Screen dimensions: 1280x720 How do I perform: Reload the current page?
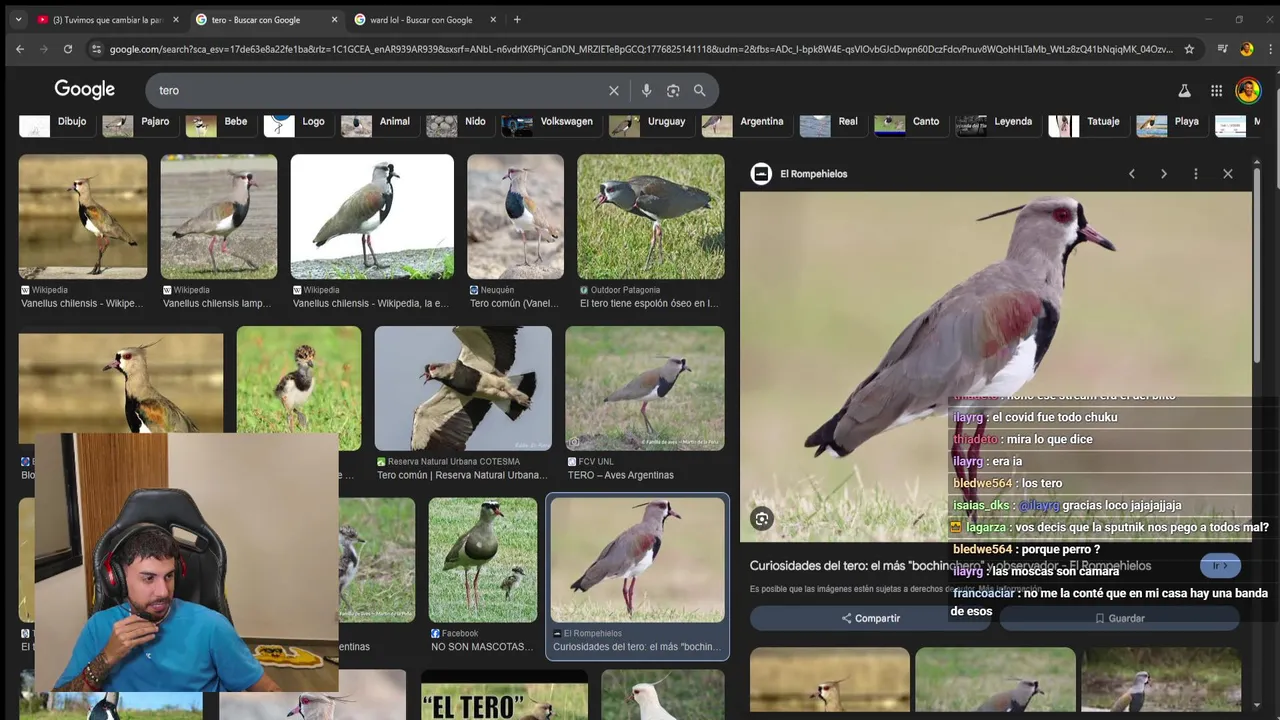[68, 49]
